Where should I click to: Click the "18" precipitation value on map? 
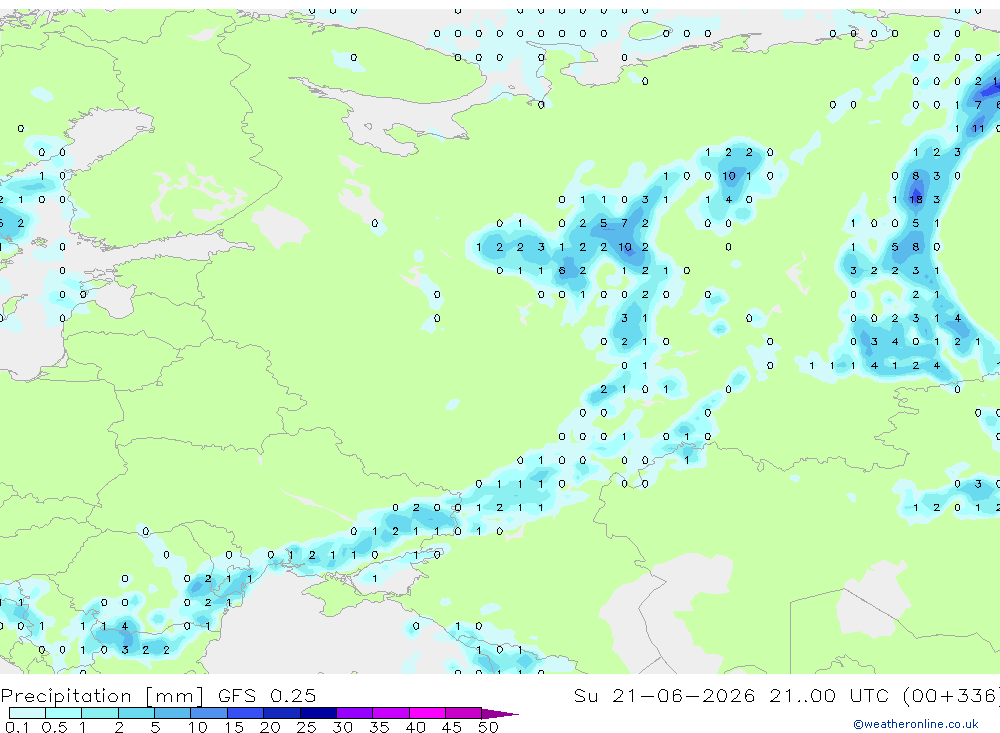(x=916, y=200)
